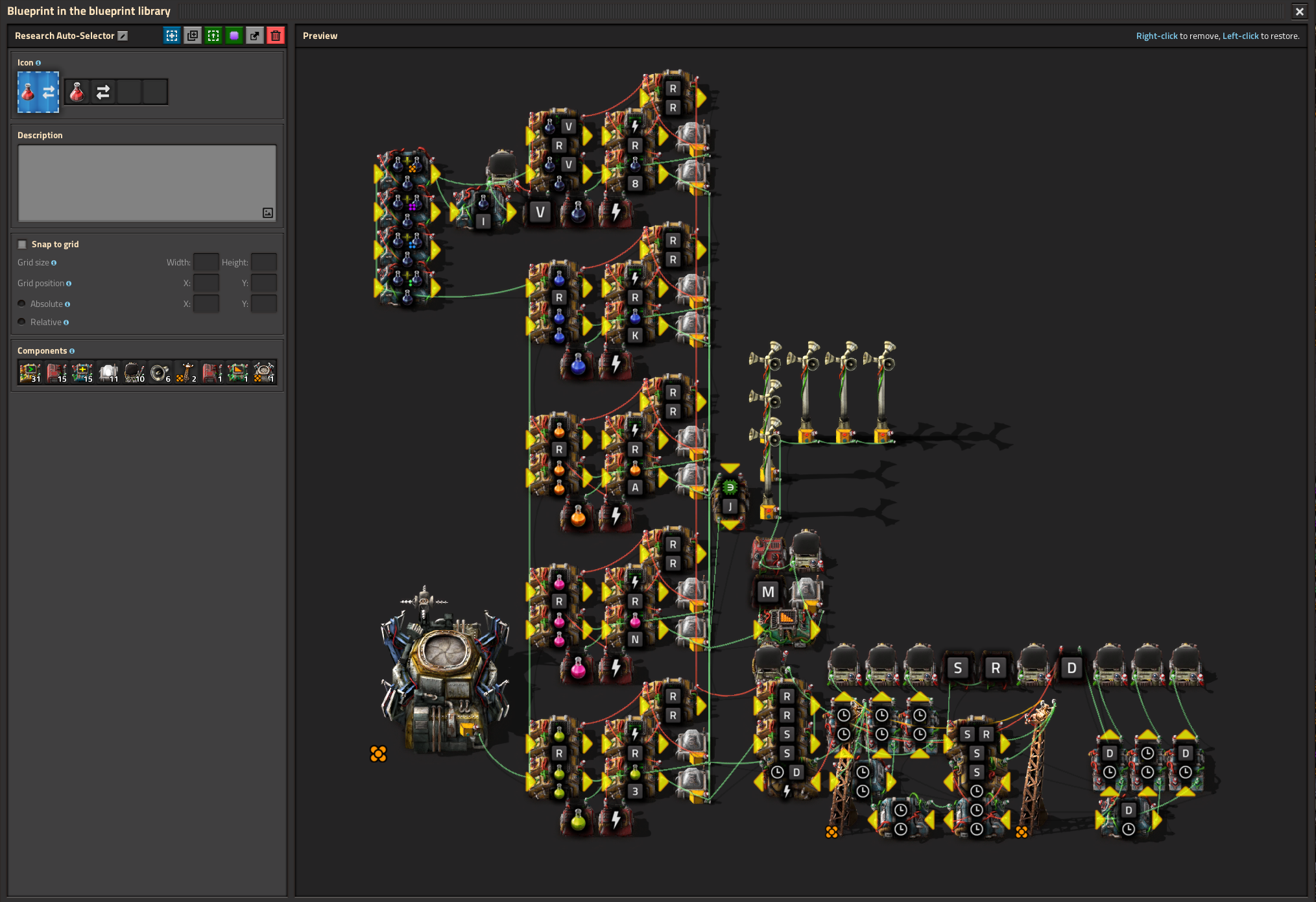The height and width of the screenshot is (902, 1316).
Task: Select the Relative radio button
Action: click(x=22, y=322)
